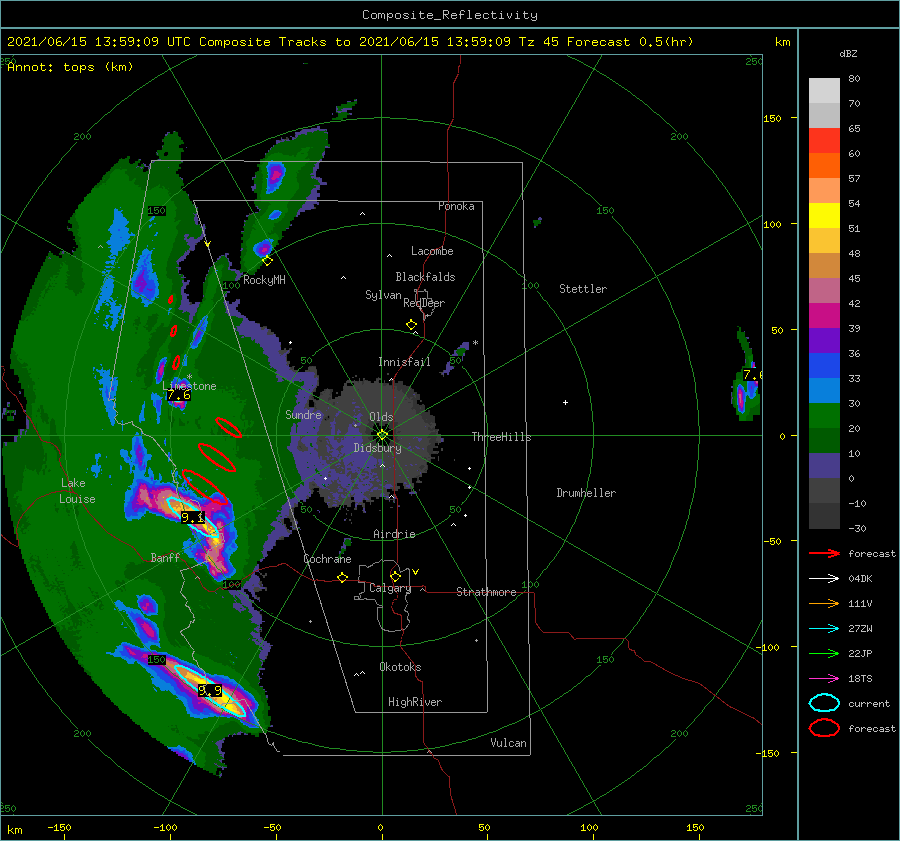Viewport: 900px width, 841px height.
Task: Click the Vulcan town label
Action: point(509,743)
